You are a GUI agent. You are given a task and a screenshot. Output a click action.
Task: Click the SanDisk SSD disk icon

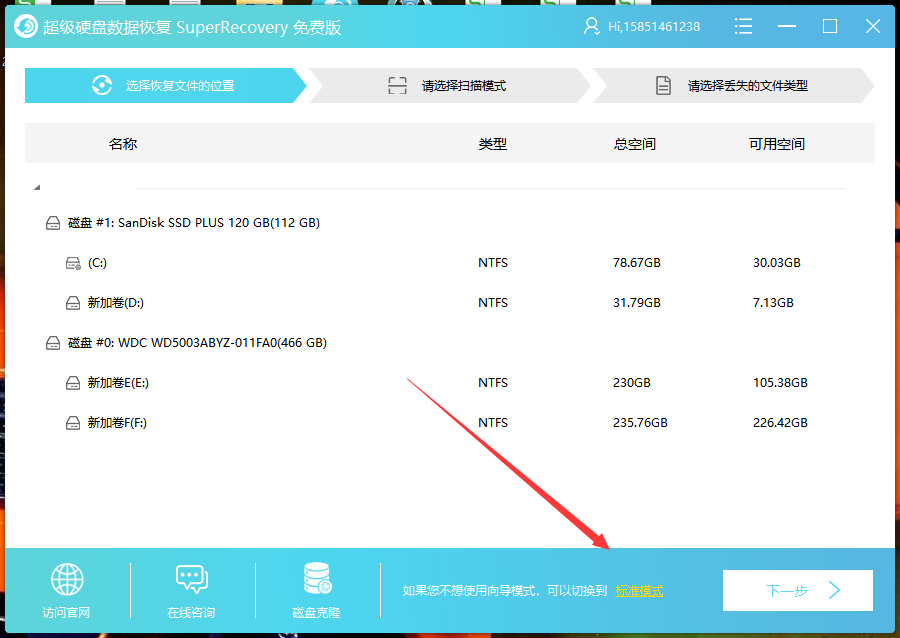(x=53, y=223)
